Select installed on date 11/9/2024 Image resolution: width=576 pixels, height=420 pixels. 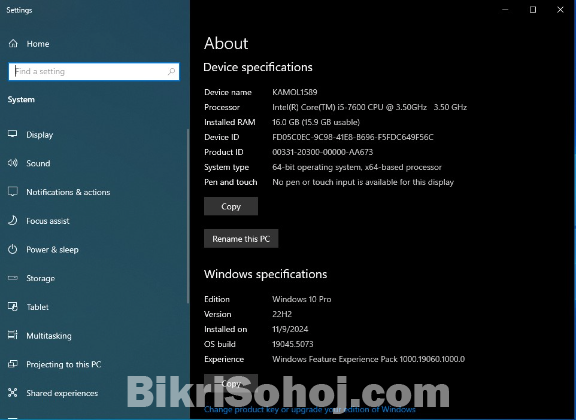(290, 329)
